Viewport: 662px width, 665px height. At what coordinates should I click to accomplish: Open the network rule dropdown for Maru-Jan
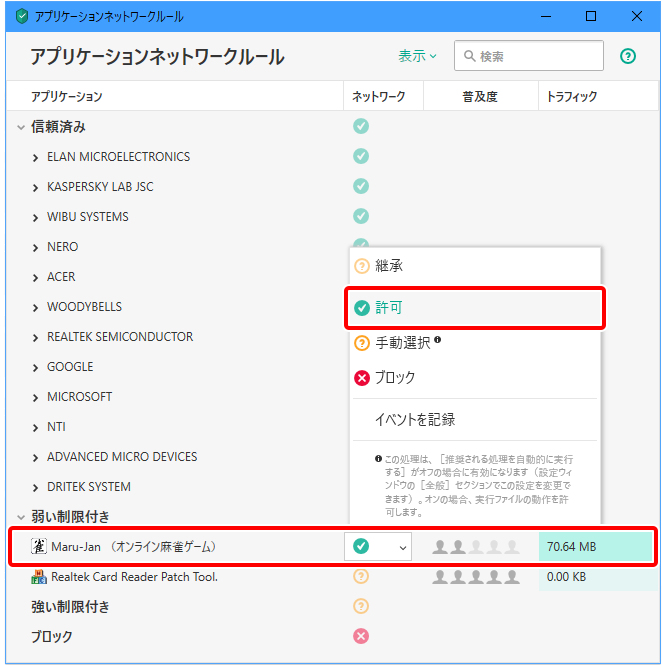(x=402, y=547)
